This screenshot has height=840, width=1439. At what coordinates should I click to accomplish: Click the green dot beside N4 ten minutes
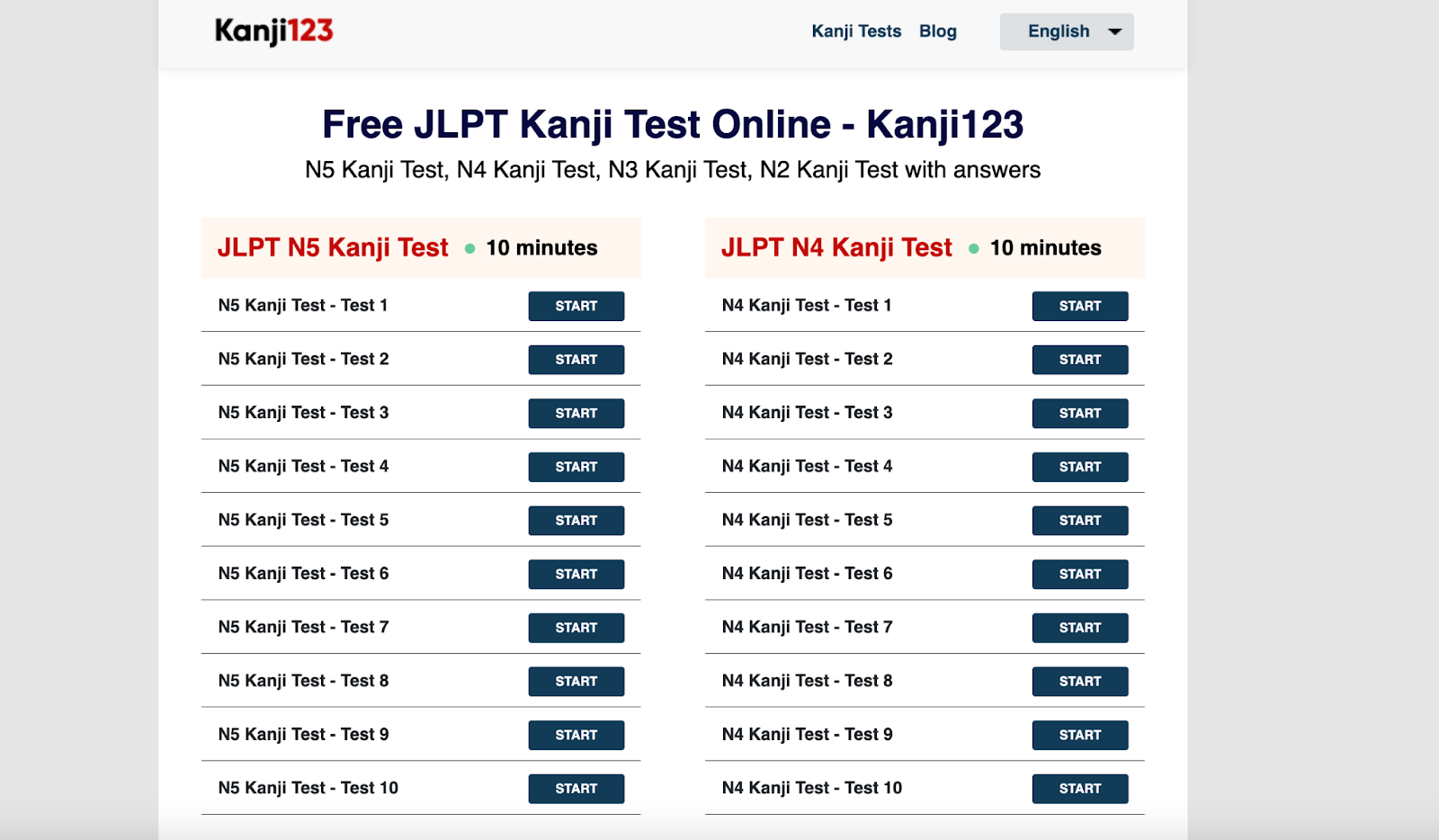(973, 248)
